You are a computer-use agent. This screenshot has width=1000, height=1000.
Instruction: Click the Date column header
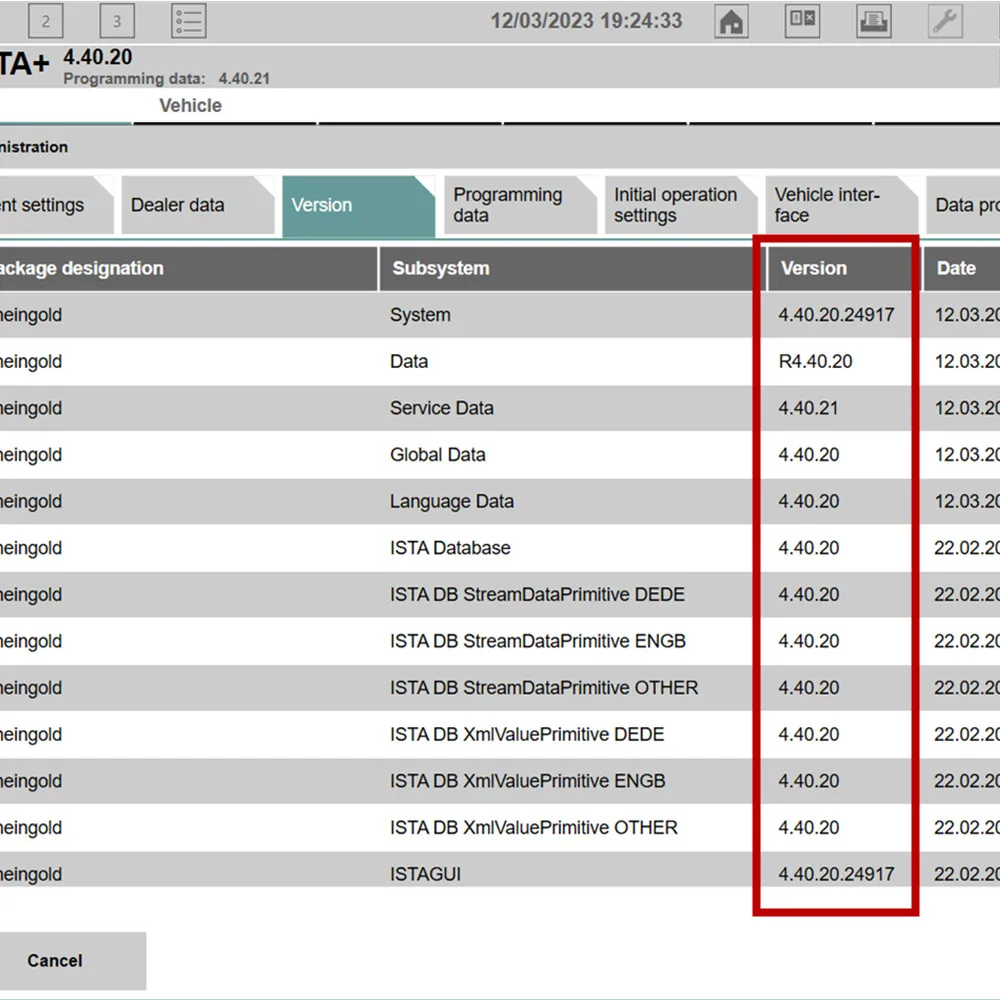[x=957, y=268]
